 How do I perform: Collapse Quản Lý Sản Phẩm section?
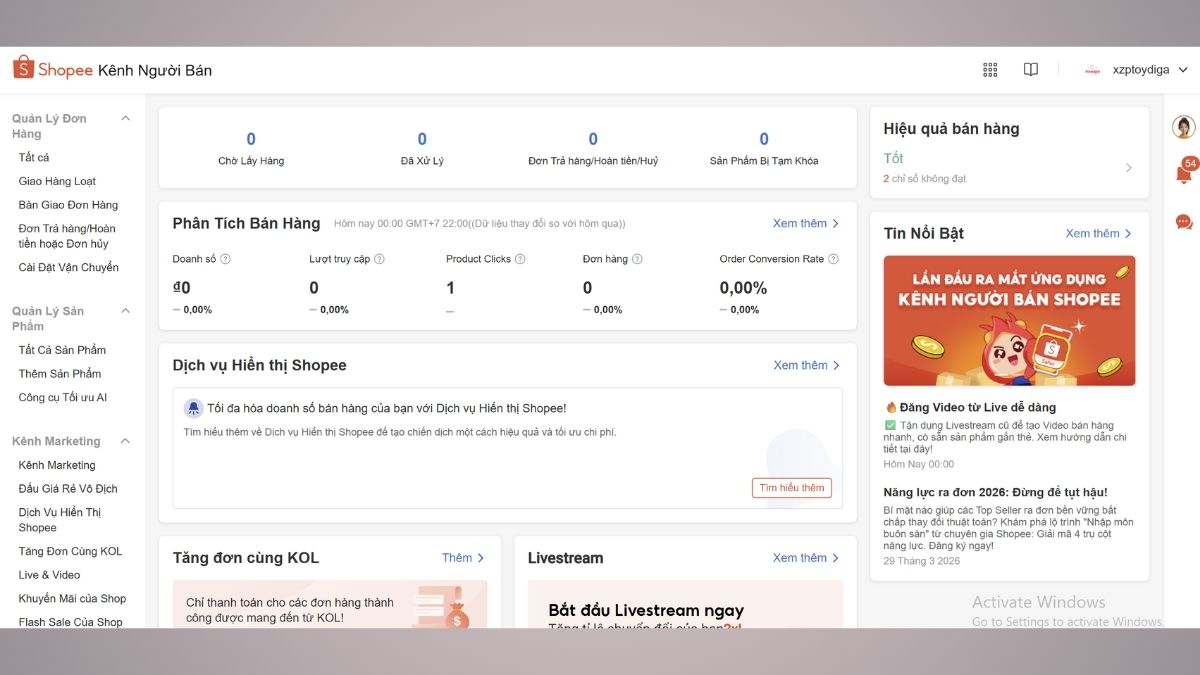pyautogui.click(x=126, y=311)
